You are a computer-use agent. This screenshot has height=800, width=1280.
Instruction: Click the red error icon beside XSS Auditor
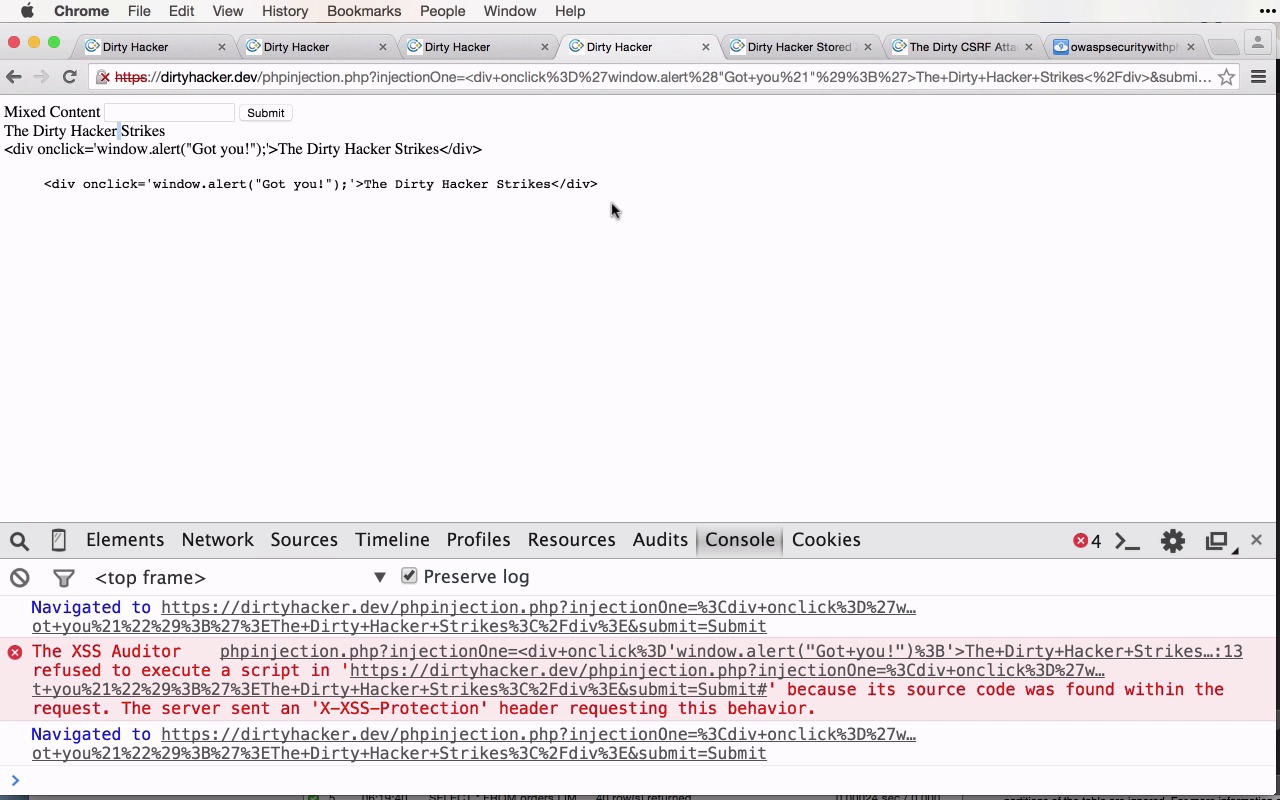pos(15,652)
